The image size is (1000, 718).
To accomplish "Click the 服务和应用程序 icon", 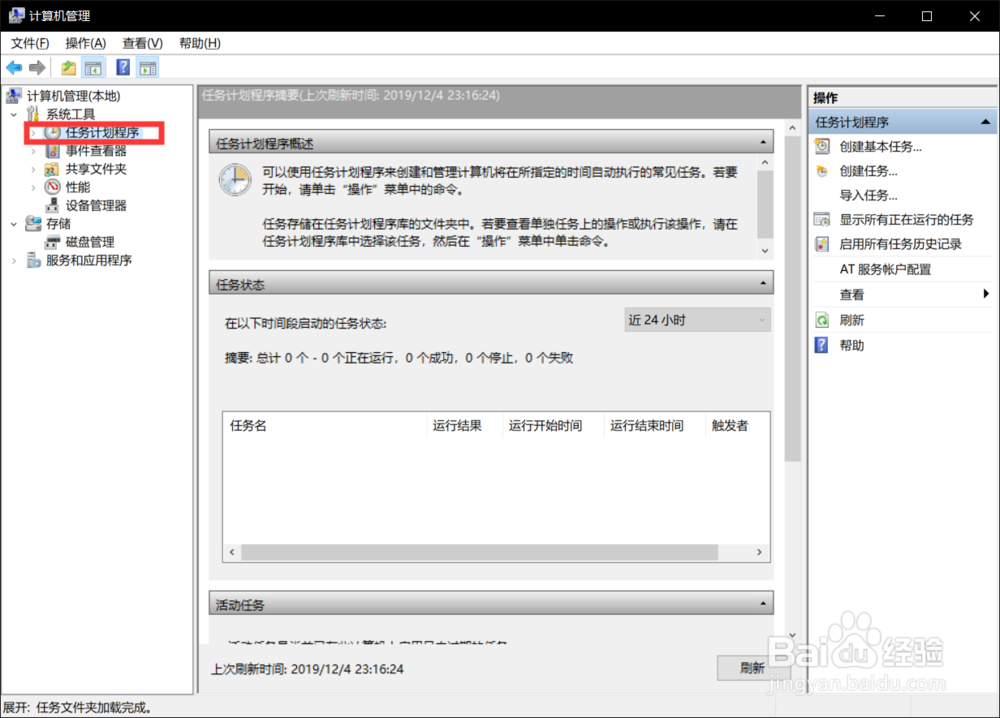I will [x=33, y=260].
